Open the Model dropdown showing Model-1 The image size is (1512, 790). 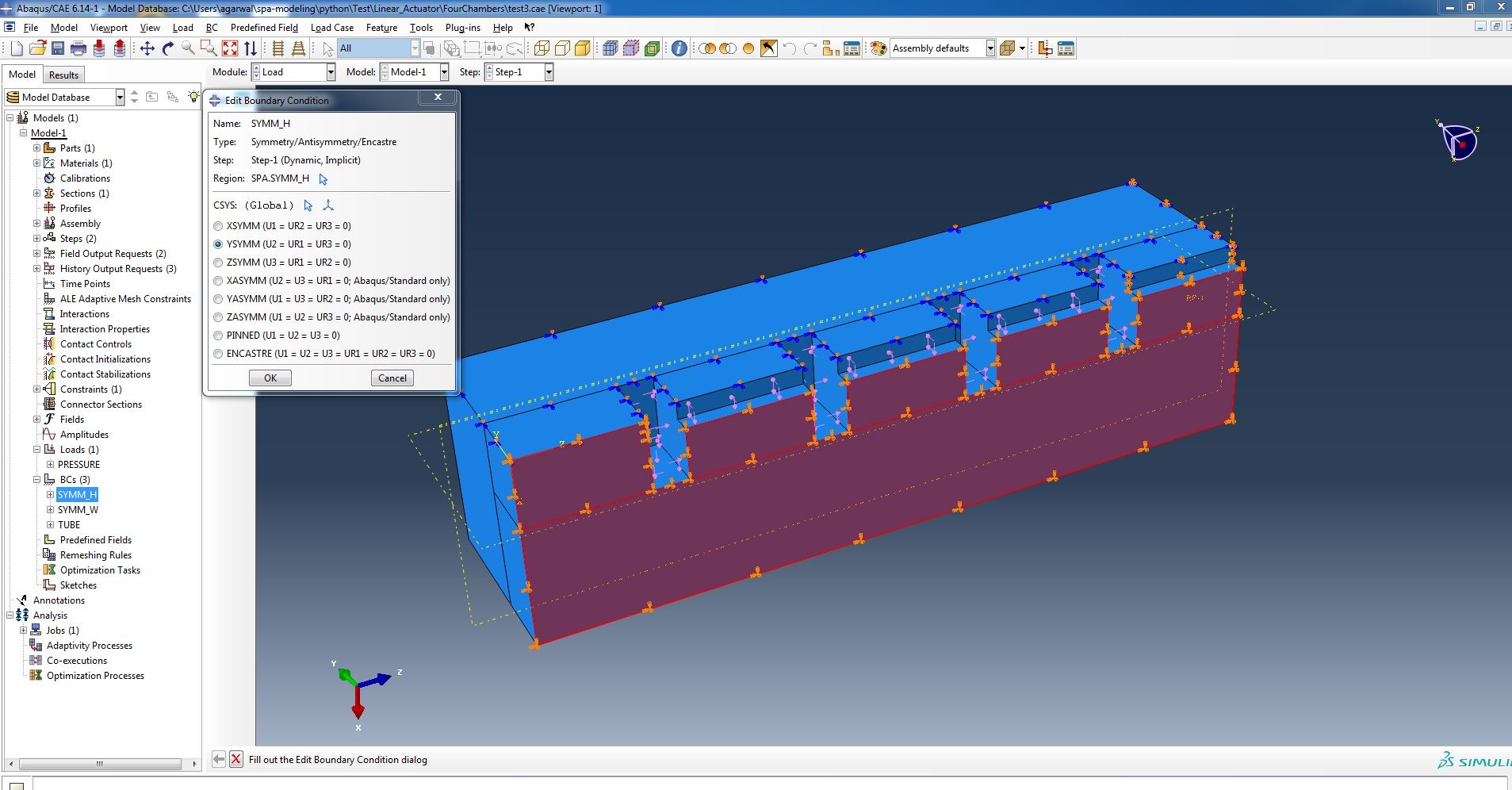pyautogui.click(x=415, y=72)
